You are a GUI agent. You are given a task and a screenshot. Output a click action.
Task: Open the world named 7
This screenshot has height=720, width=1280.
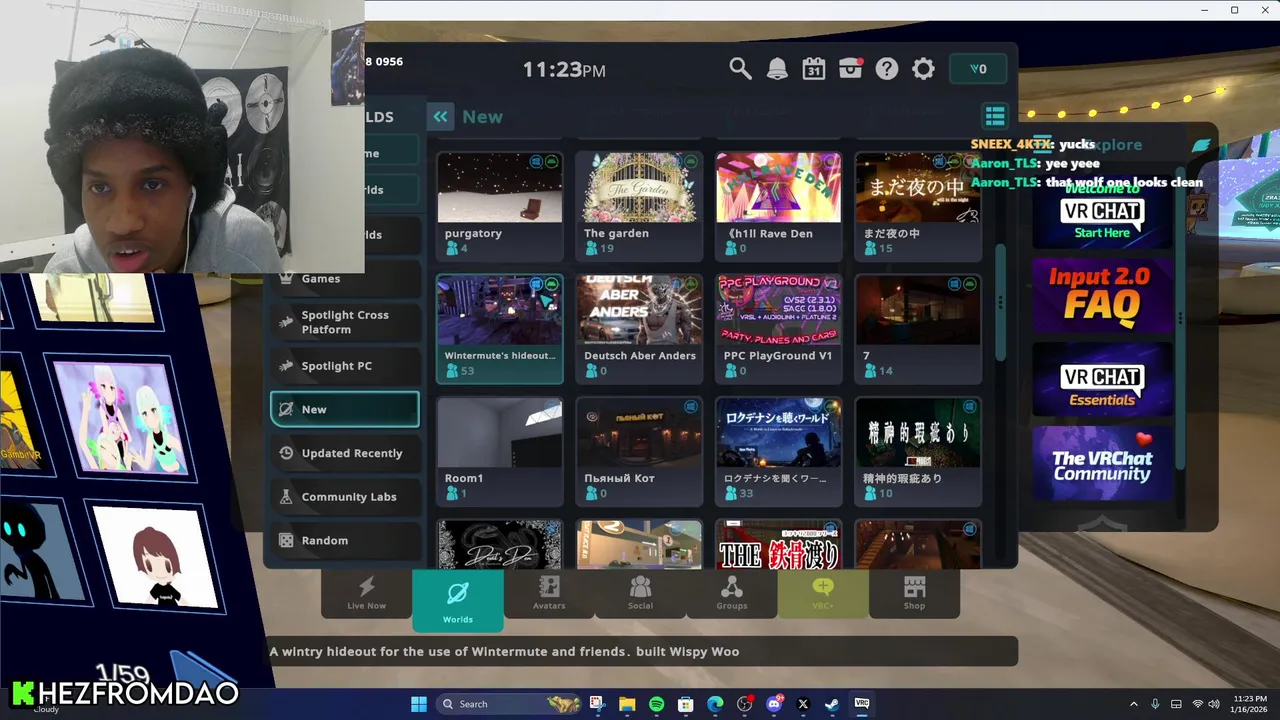point(917,328)
